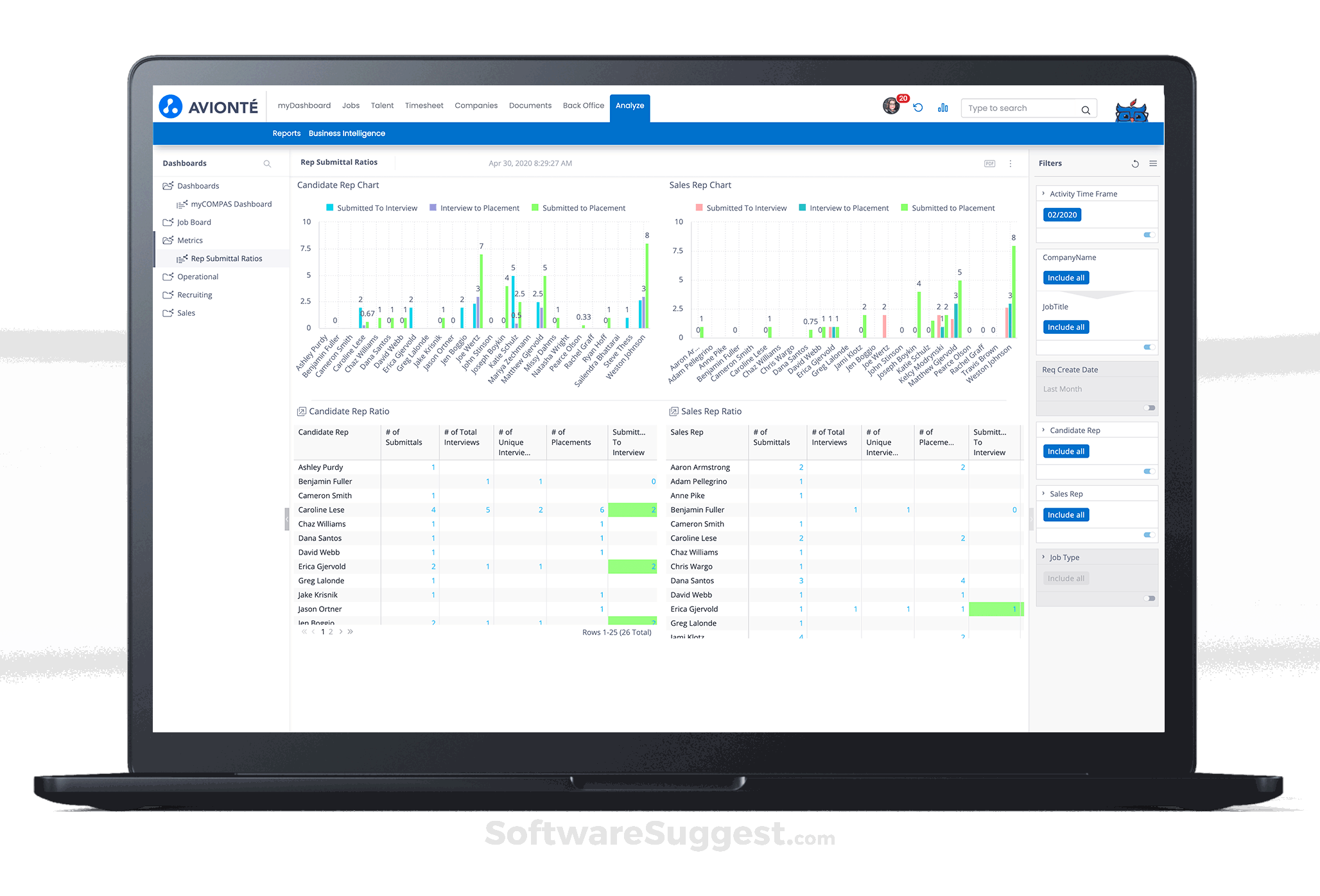Export Rep Submittal Ratios as PDF

tap(989, 163)
